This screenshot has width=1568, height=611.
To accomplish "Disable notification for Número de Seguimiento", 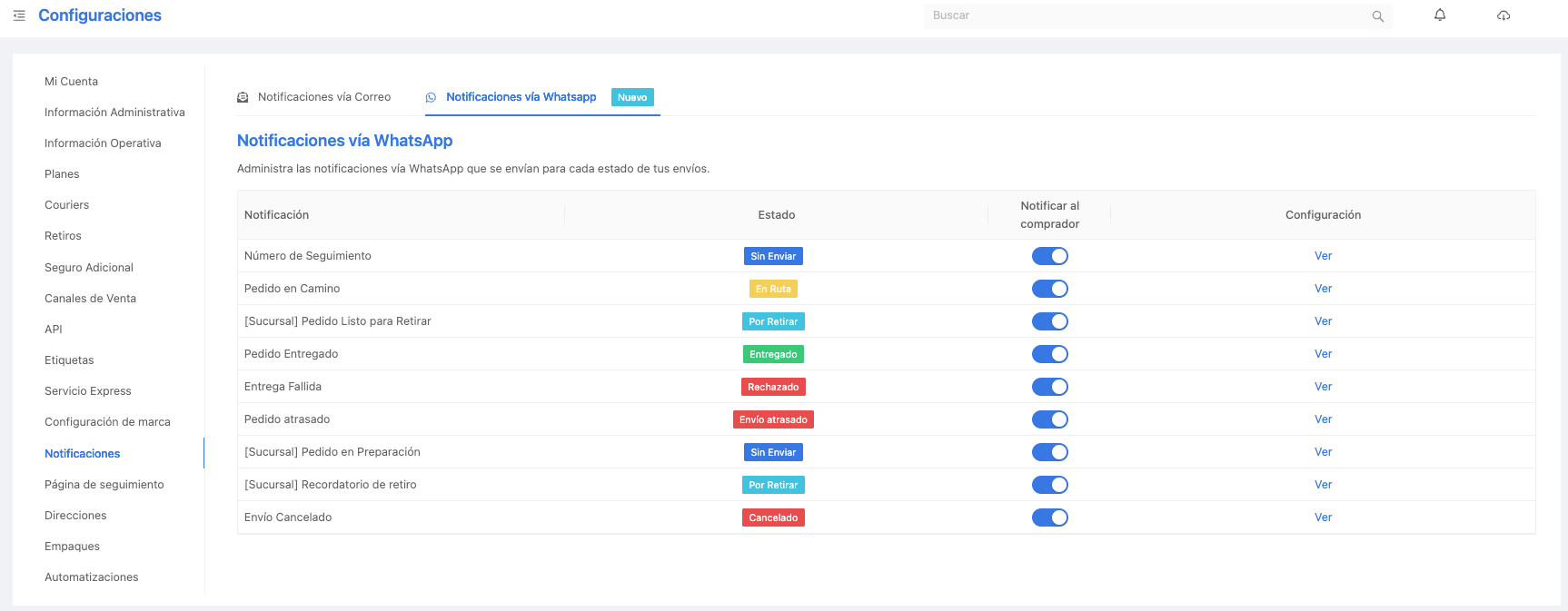I will (x=1049, y=256).
